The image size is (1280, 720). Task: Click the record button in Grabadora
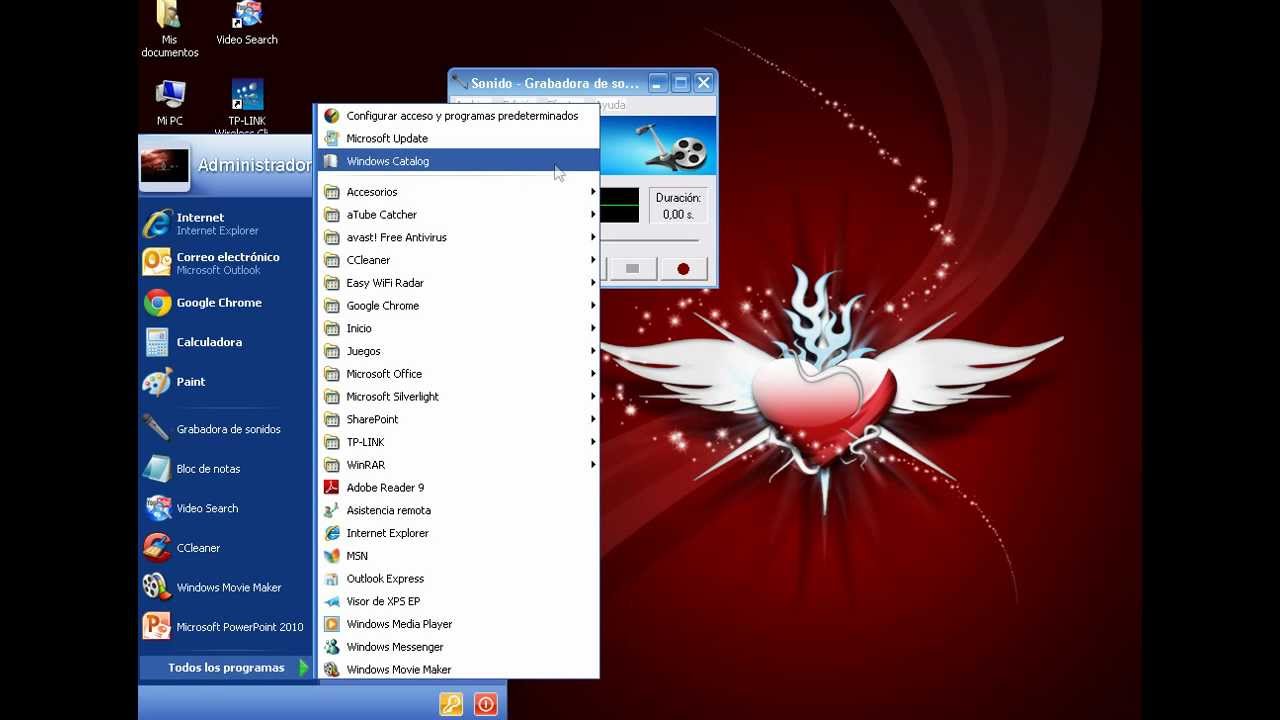coord(683,268)
